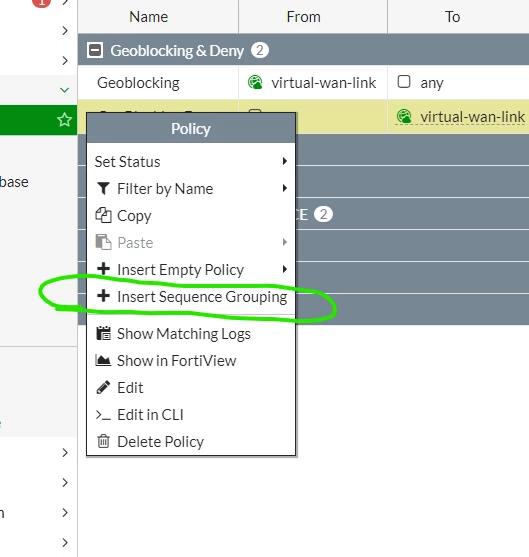Click the Copy clipboard icon
This screenshot has width=529, height=557.
103,216
